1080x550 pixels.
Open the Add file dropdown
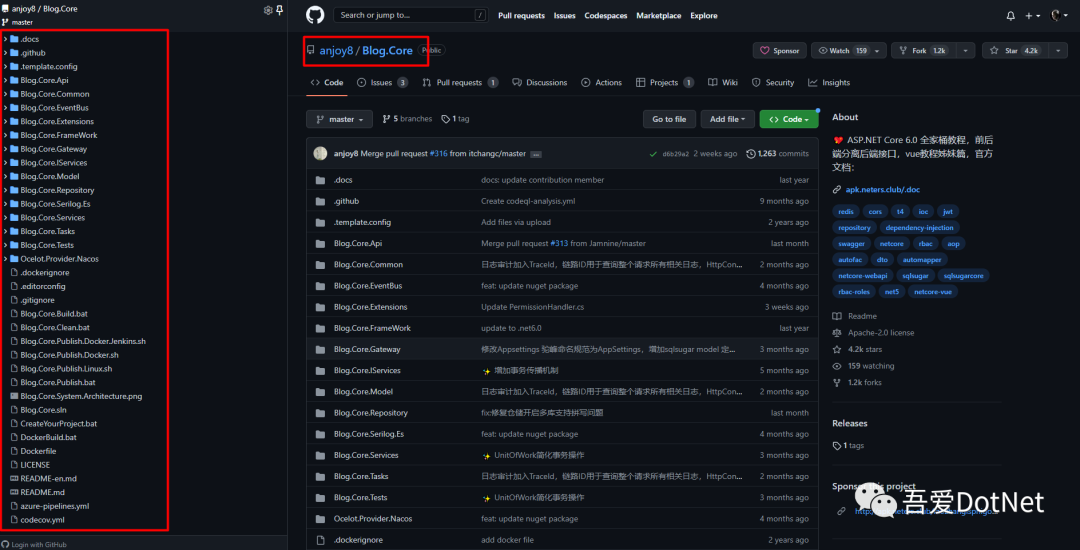coord(728,119)
